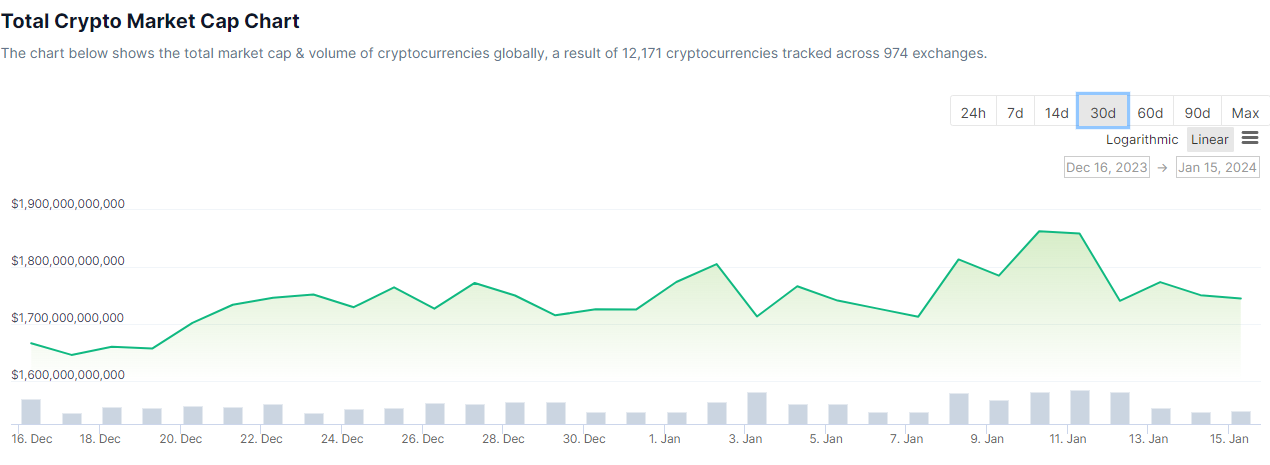Click the volume bar above 3. Jan
Viewport: 1270px width, 465px height.
point(757,408)
